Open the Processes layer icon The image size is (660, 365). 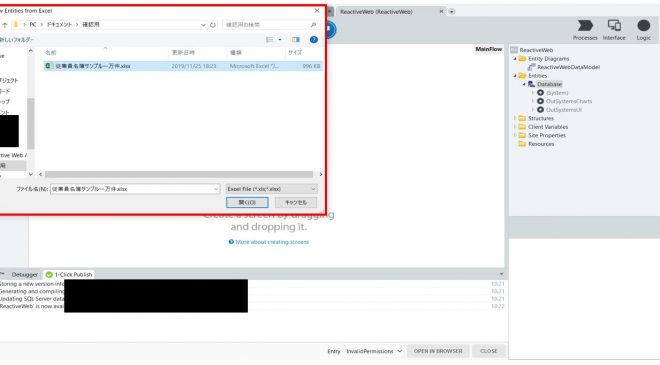tap(585, 26)
